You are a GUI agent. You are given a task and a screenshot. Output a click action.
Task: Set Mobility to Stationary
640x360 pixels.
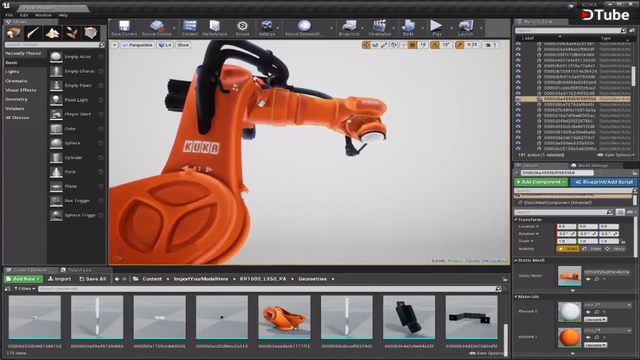[x=592, y=249]
